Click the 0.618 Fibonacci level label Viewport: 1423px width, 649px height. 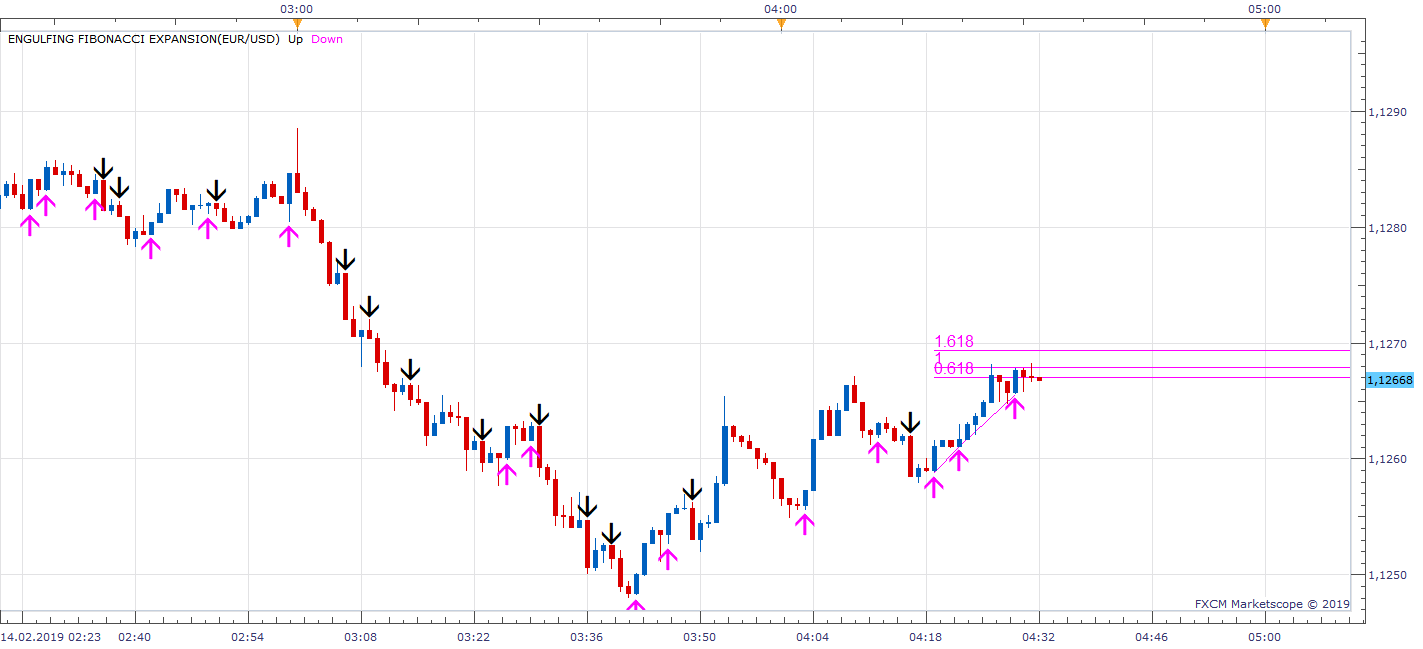pos(954,368)
